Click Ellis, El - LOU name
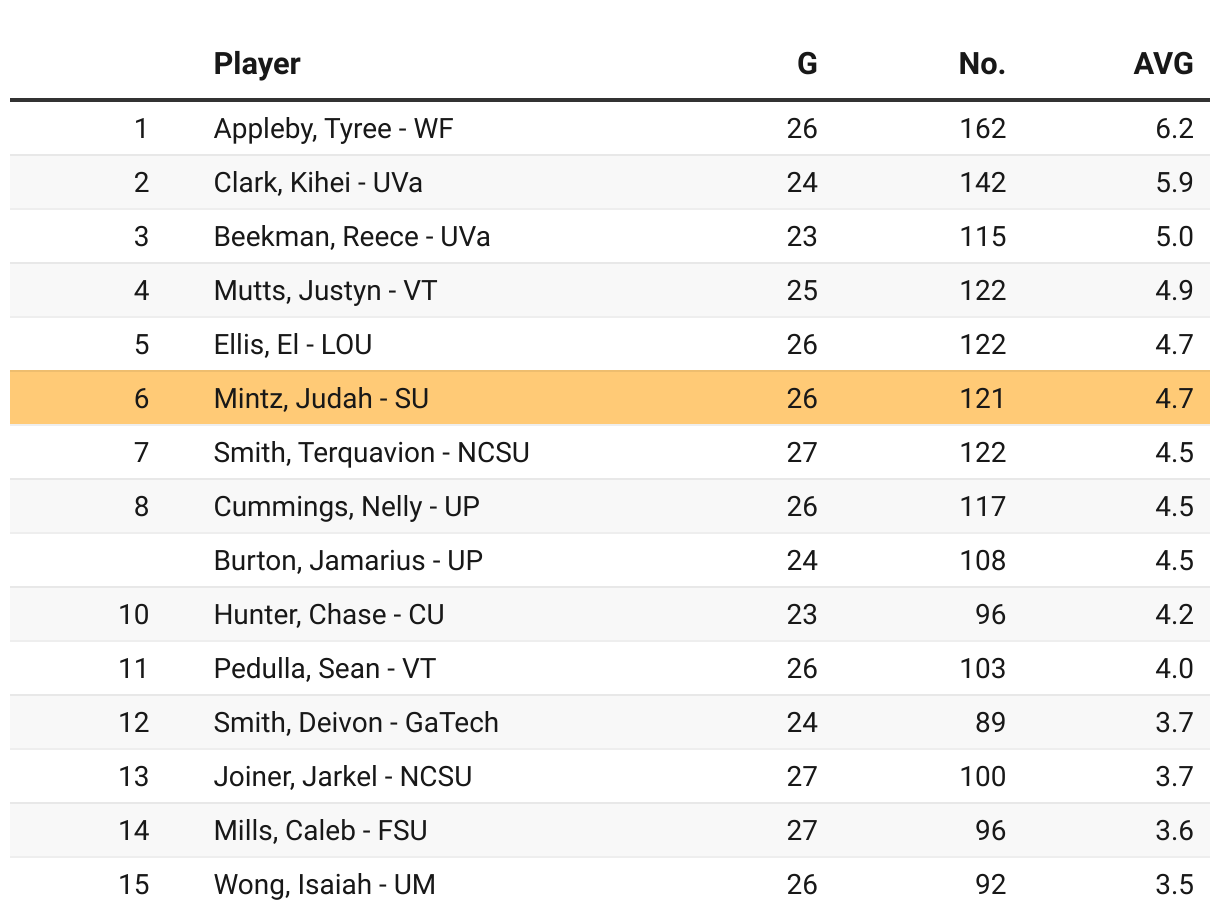Image resolution: width=1220 pixels, height=920 pixels. [293, 345]
